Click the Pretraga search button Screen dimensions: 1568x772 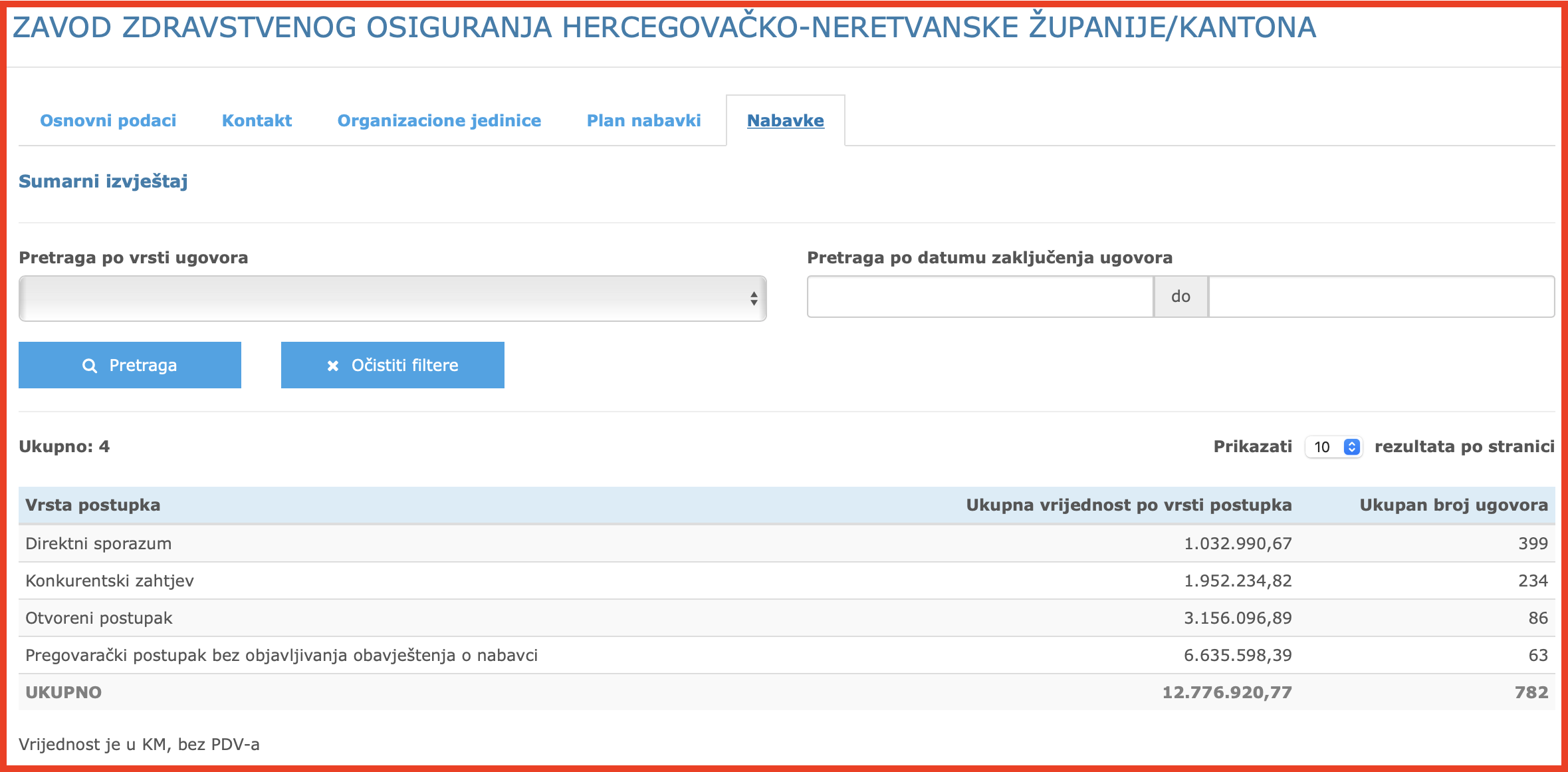[130, 365]
